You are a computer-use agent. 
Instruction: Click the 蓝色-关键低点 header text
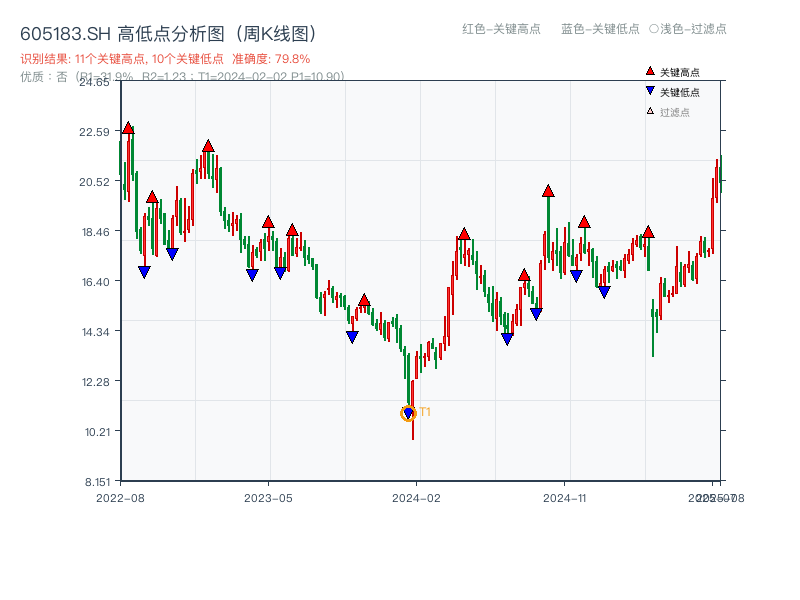[600, 29]
